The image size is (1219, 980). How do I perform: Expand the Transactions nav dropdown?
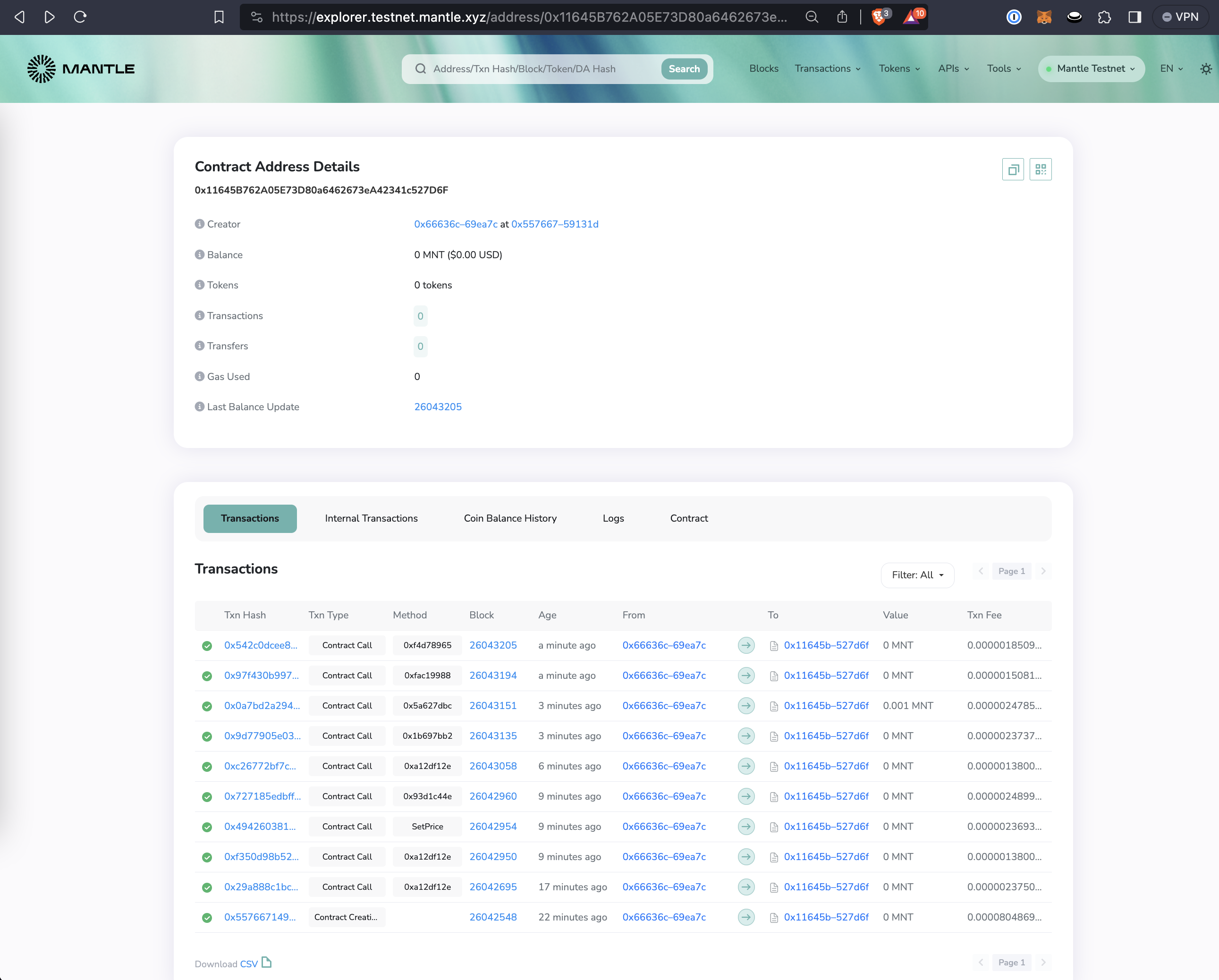pos(828,68)
